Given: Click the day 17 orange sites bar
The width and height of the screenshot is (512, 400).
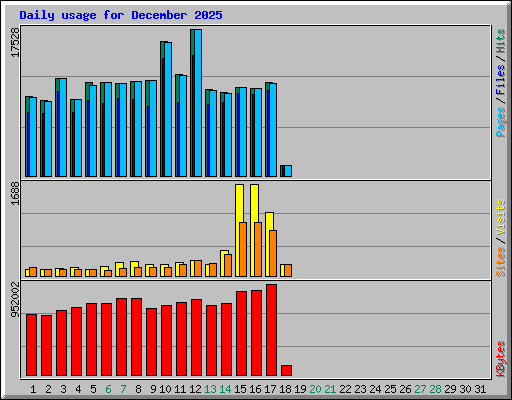Looking at the screenshot, I should pos(273,253).
